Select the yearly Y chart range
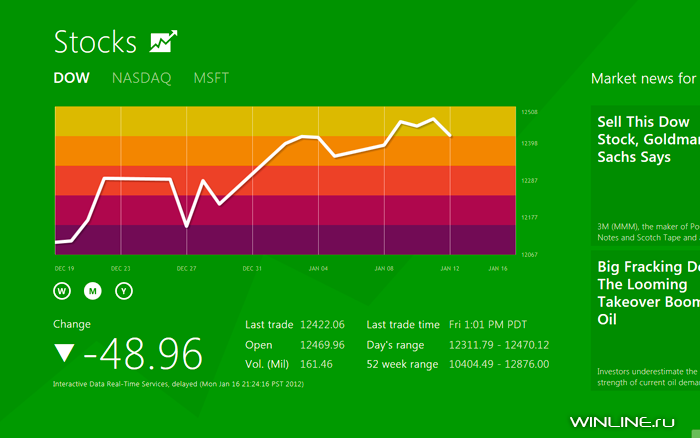Image resolution: width=700 pixels, height=438 pixels. pyautogui.click(x=124, y=291)
